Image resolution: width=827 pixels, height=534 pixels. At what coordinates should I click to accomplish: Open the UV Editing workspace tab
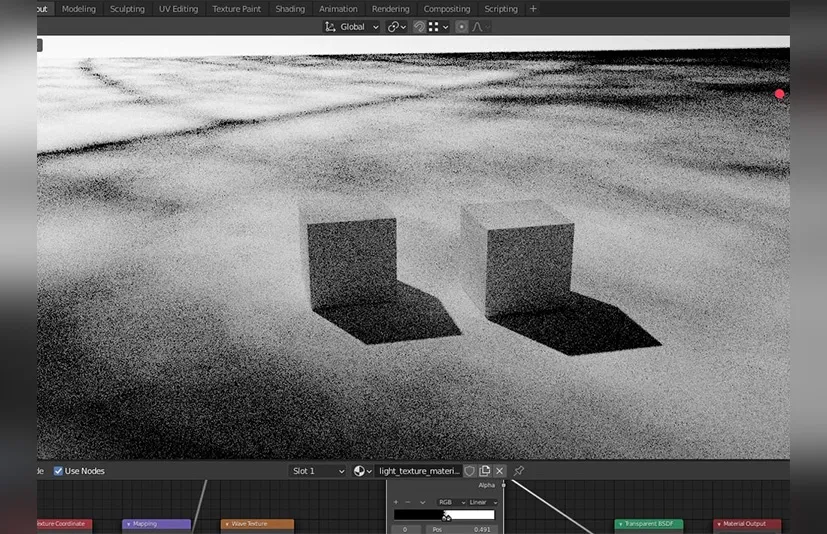(178, 9)
